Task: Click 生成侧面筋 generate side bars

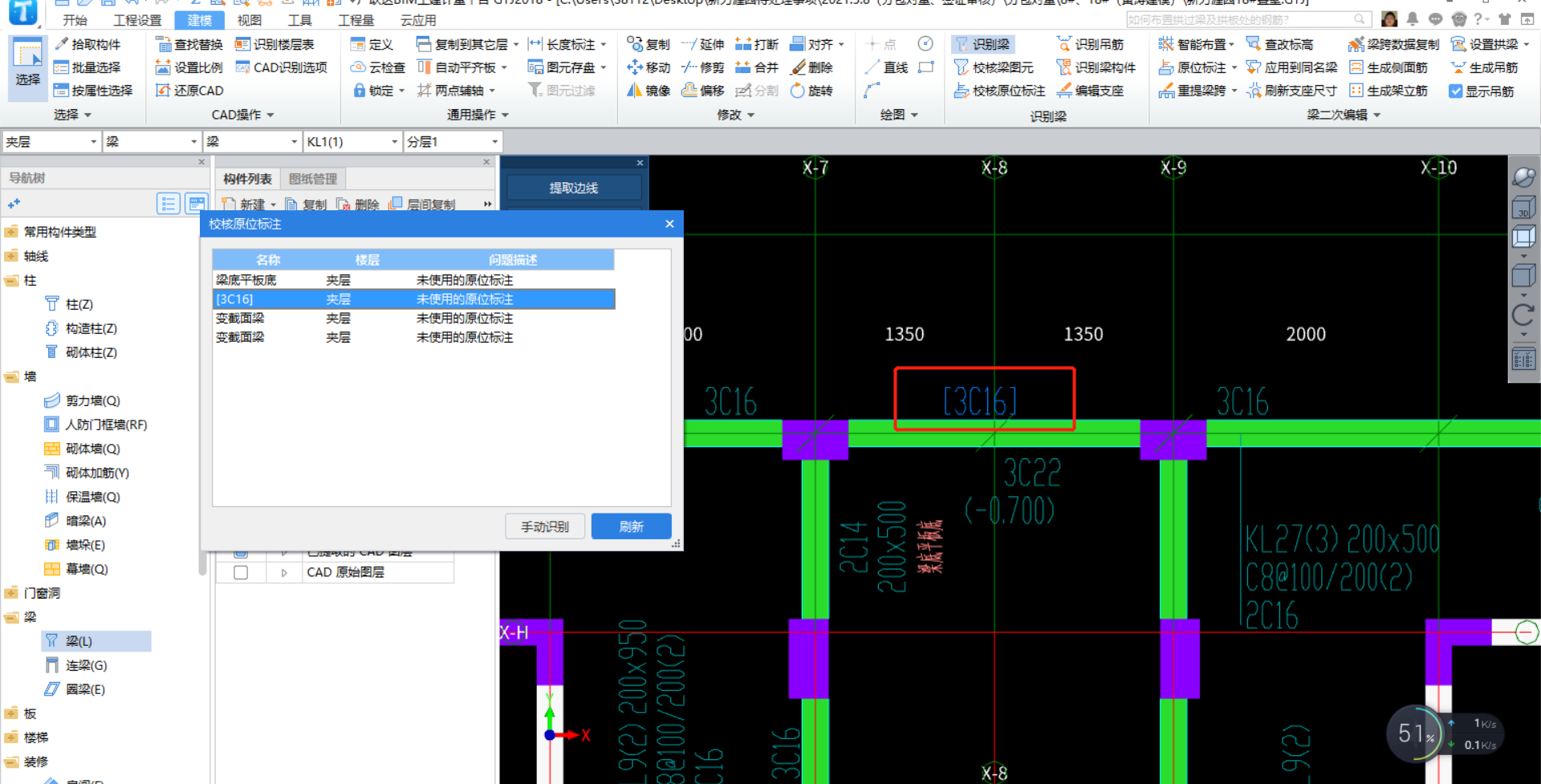Action: [1389, 67]
